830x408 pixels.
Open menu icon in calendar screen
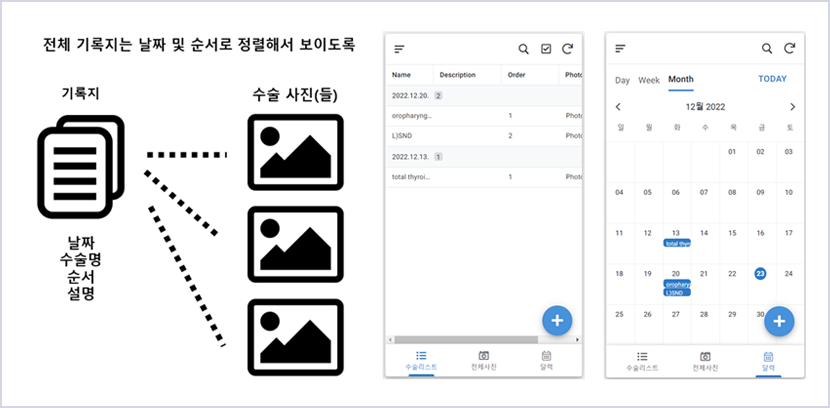pos(620,48)
